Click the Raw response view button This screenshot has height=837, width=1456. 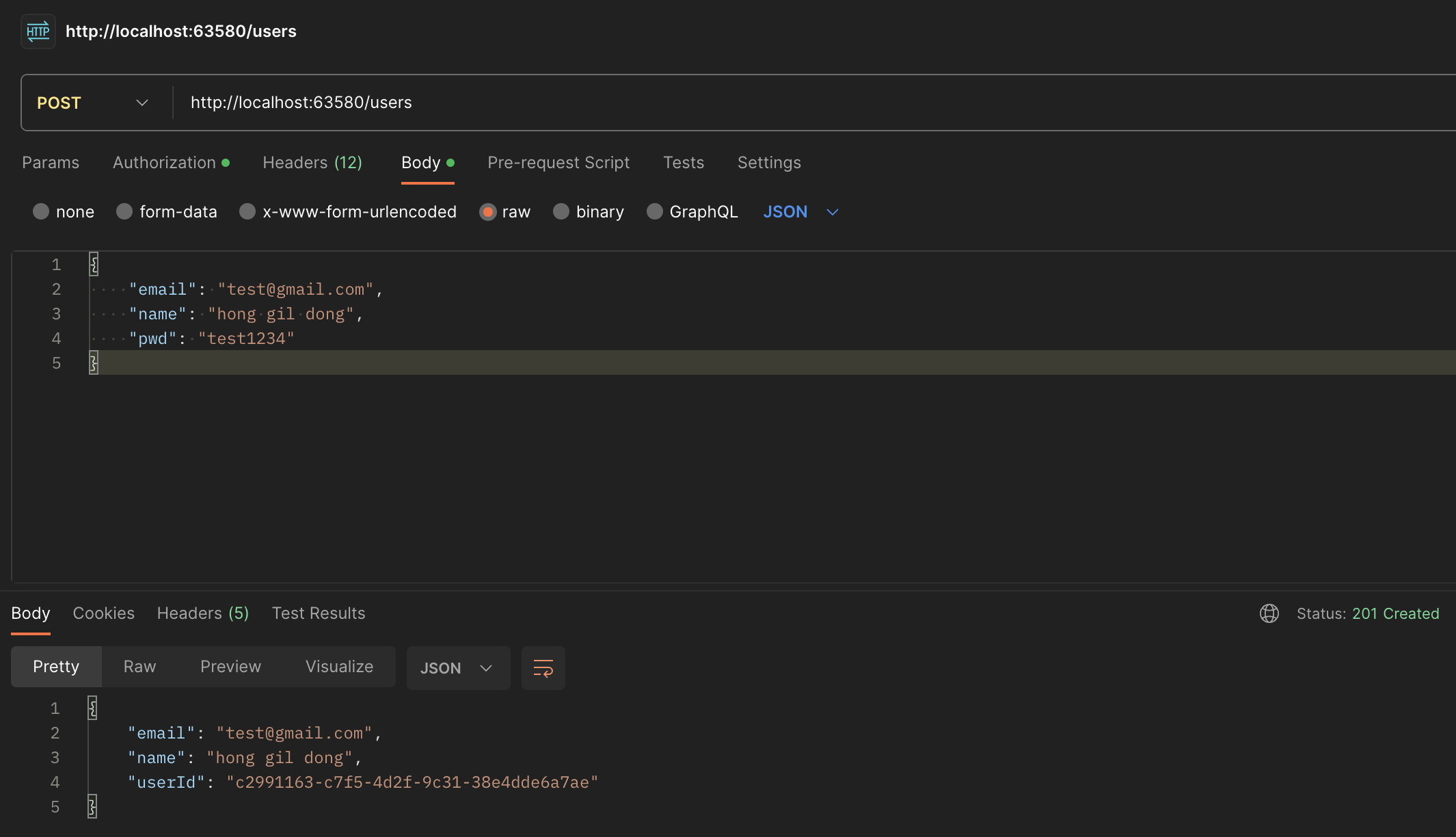[x=139, y=667]
